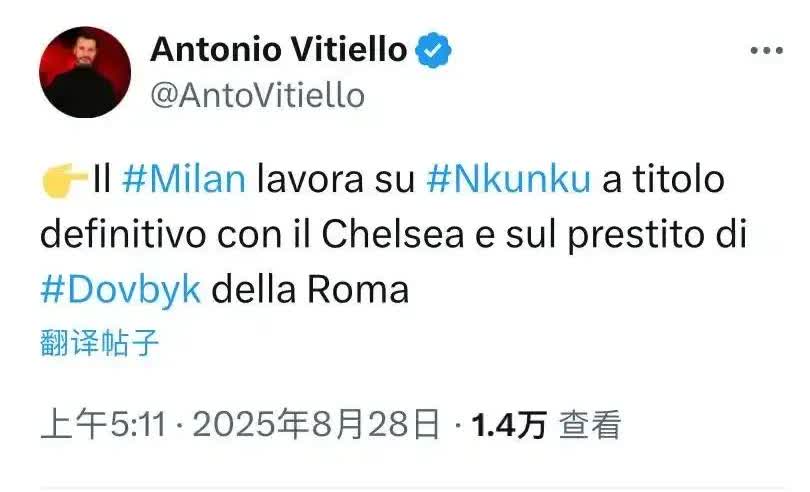Open the three-dot more options menu

click(765, 51)
